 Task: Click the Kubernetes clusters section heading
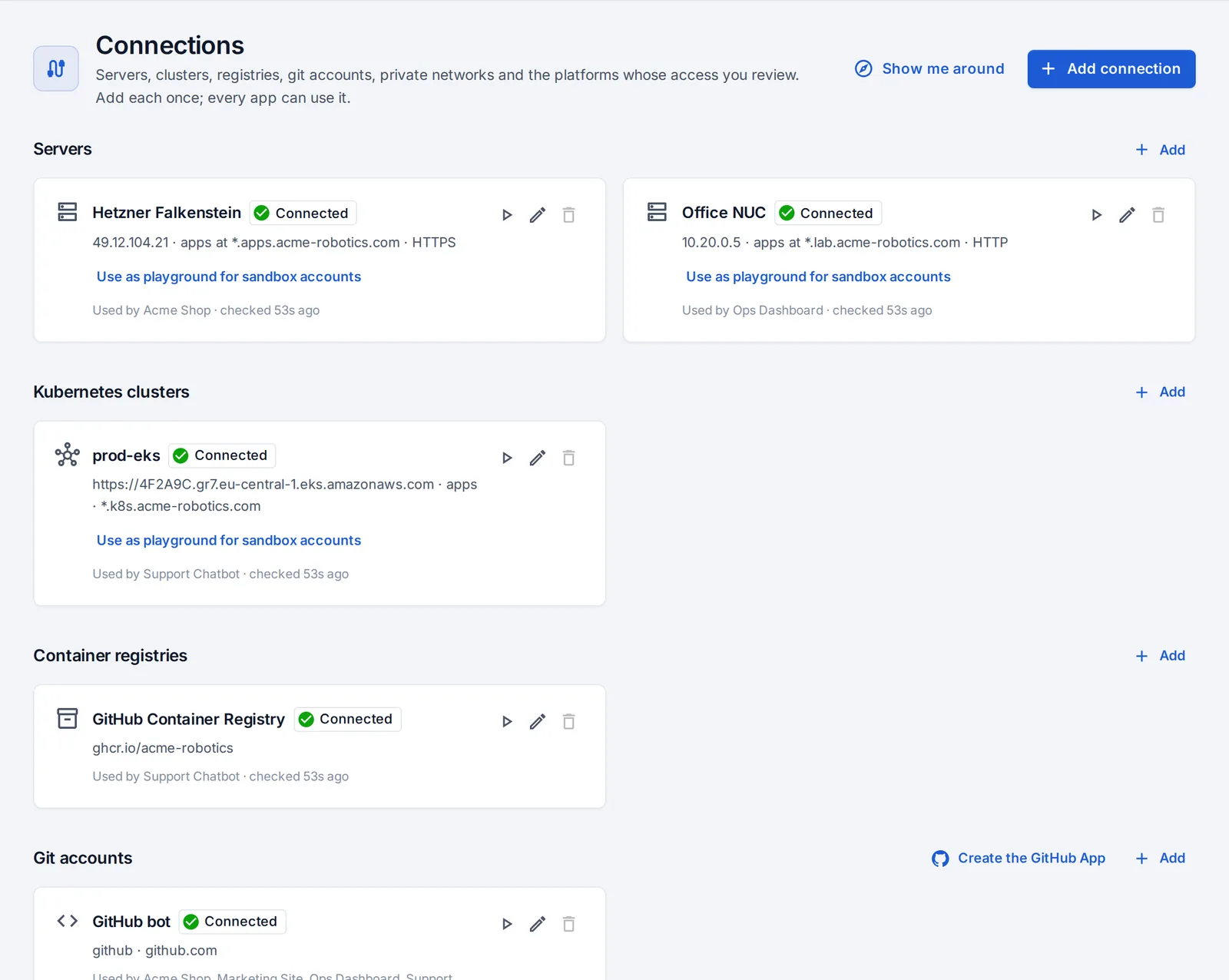[111, 392]
